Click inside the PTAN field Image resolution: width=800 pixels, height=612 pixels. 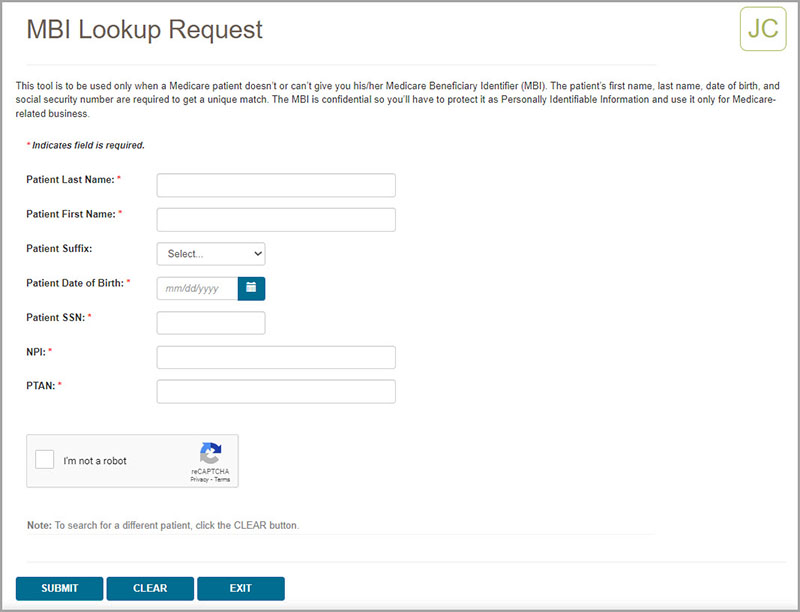[x=275, y=390]
